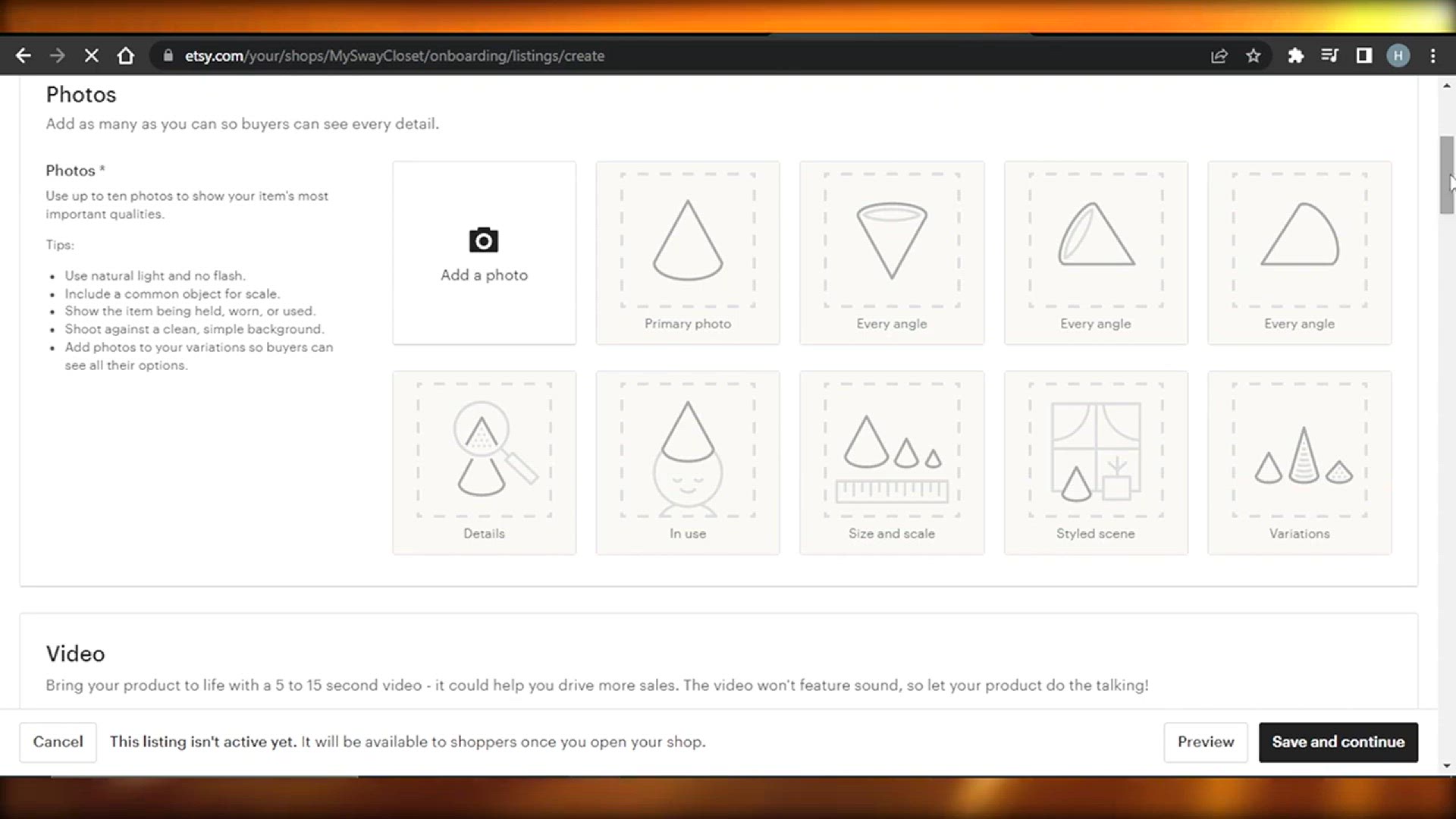This screenshot has width=1456, height=819.
Task: Click the share page icon
Action: pos(1219,55)
